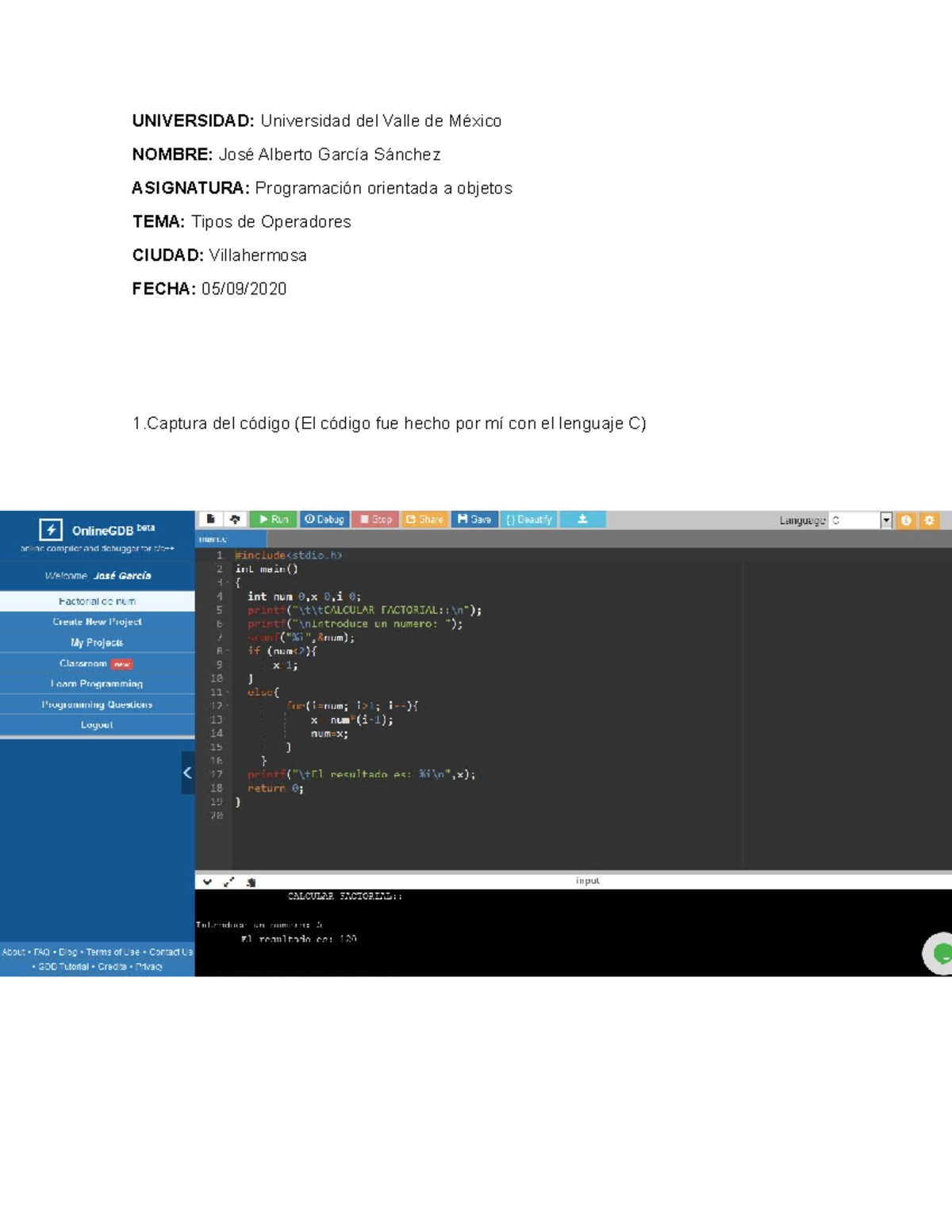The width and height of the screenshot is (952, 1232).
Task: Click the clear console icon
Action: pos(251,881)
